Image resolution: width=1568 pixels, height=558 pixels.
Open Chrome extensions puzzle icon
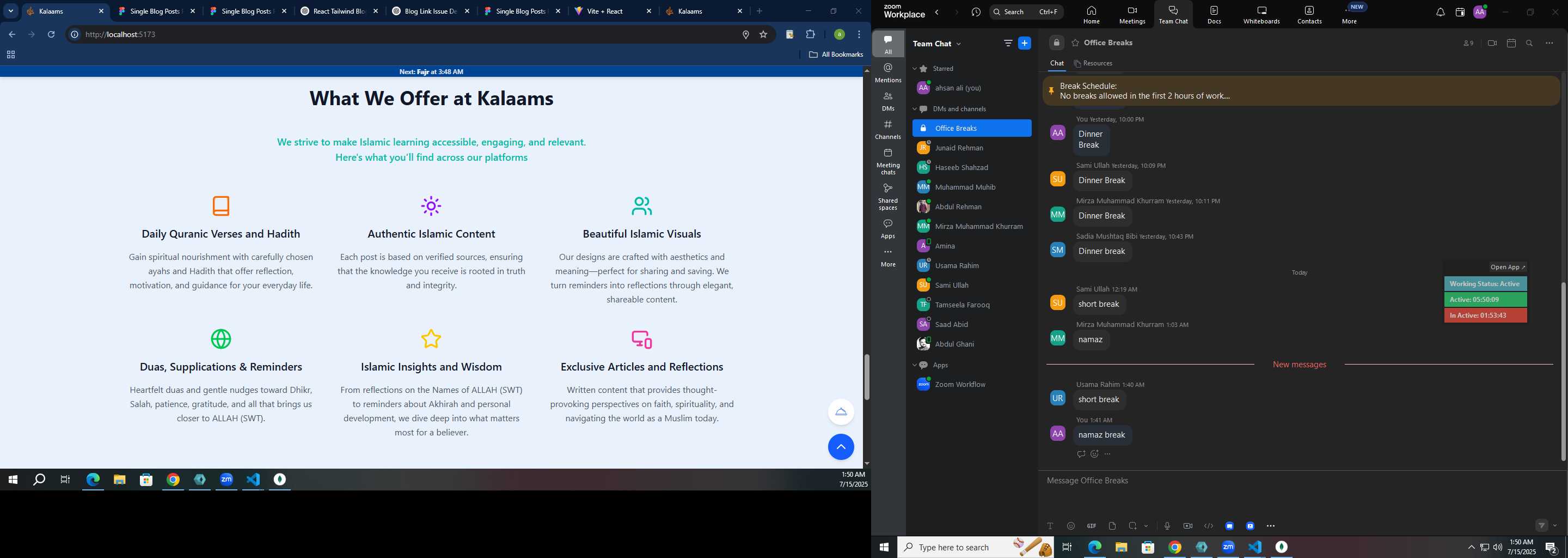(x=810, y=35)
